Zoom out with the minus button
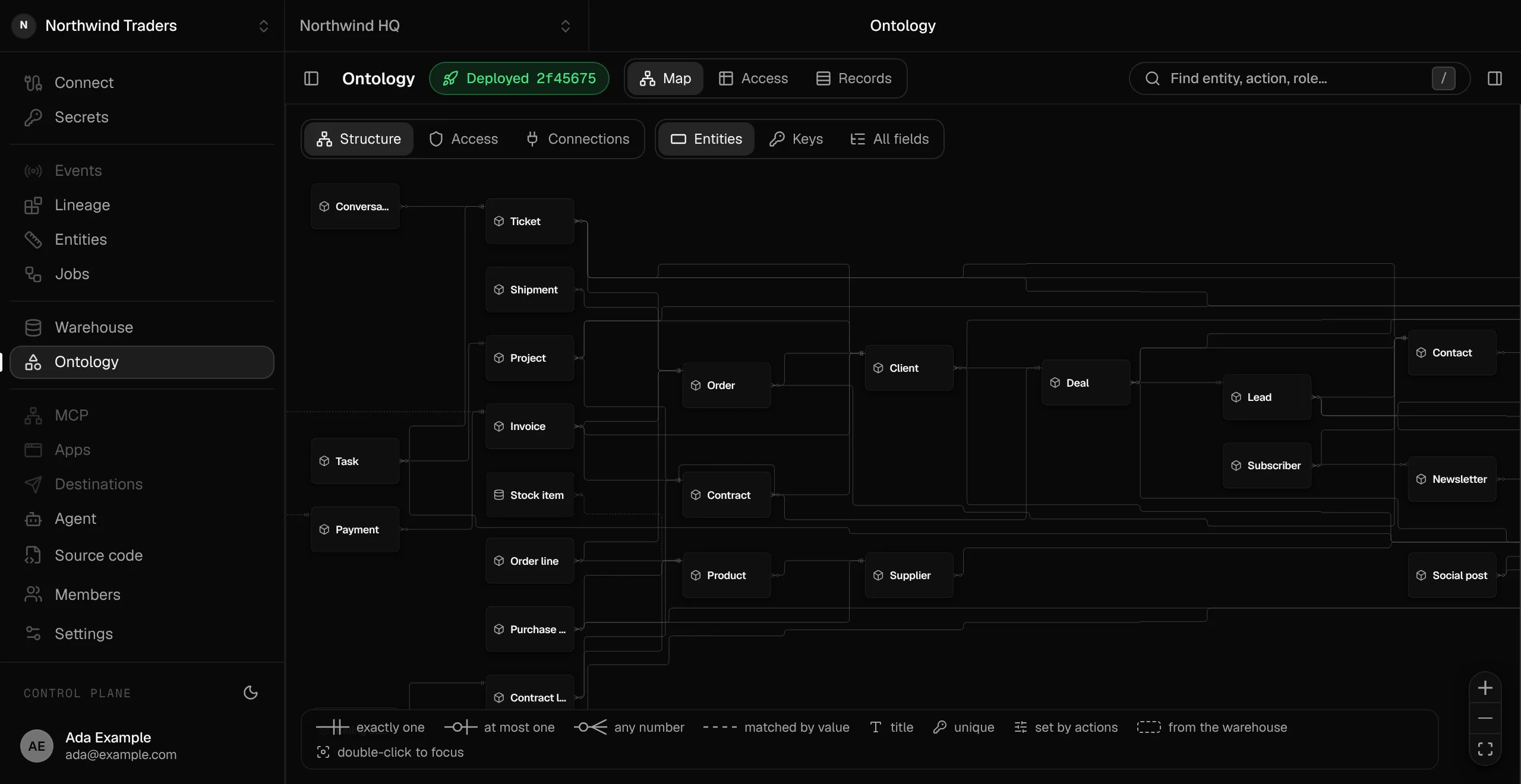The width and height of the screenshot is (1521, 784). 1485,718
